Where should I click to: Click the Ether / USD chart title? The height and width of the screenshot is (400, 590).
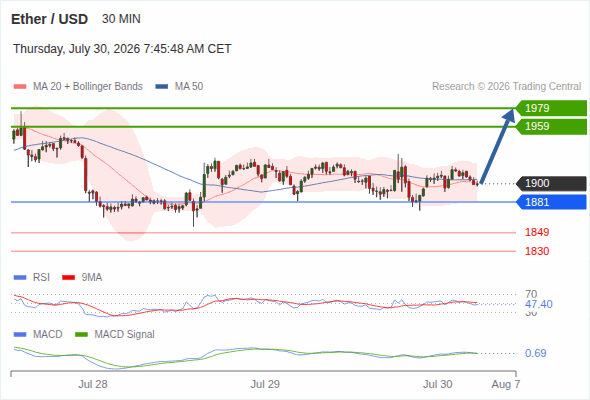click(x=49, y=19)
